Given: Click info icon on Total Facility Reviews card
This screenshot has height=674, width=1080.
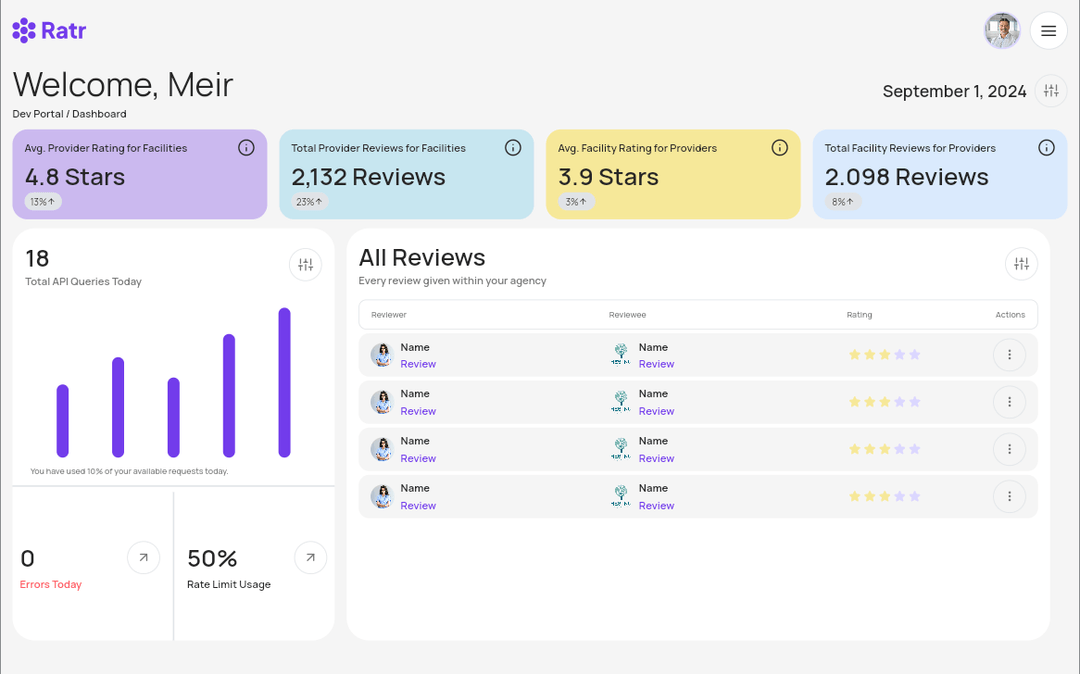Looking at the screenshot, I should coord(1047,147).
